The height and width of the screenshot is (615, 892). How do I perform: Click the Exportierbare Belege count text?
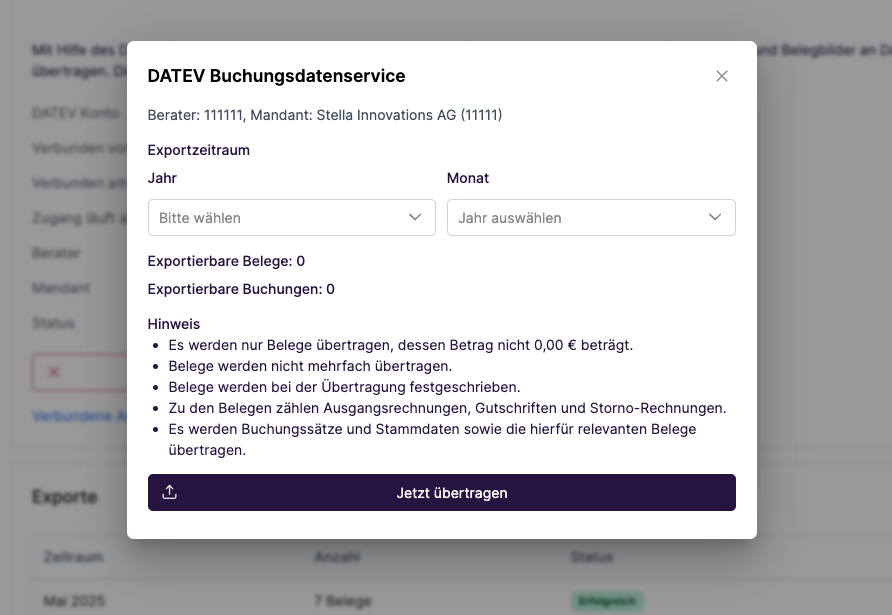pos(225,261)
